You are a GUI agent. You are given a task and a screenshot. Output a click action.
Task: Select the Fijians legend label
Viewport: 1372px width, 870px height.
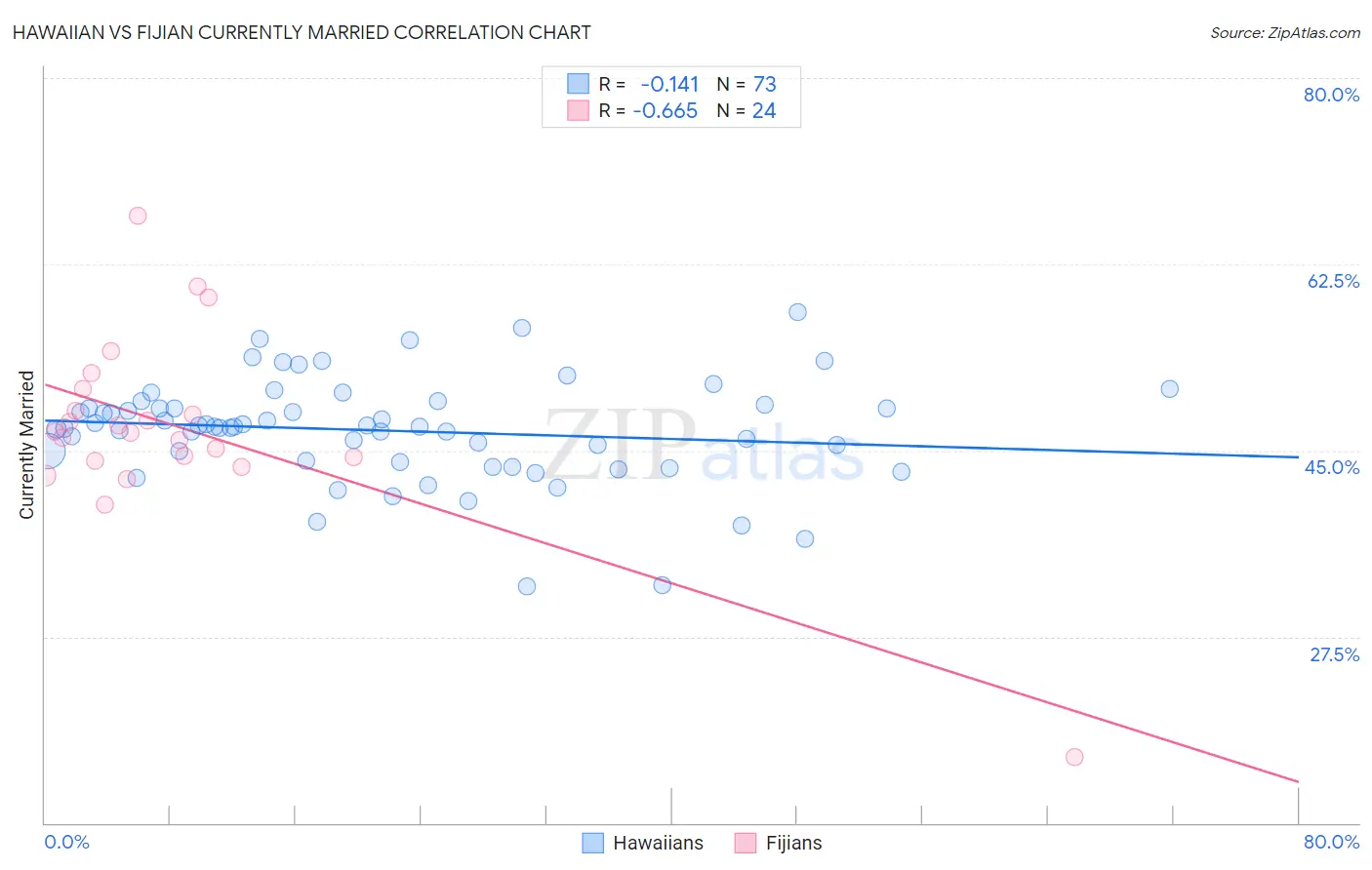tap(793, 843)
